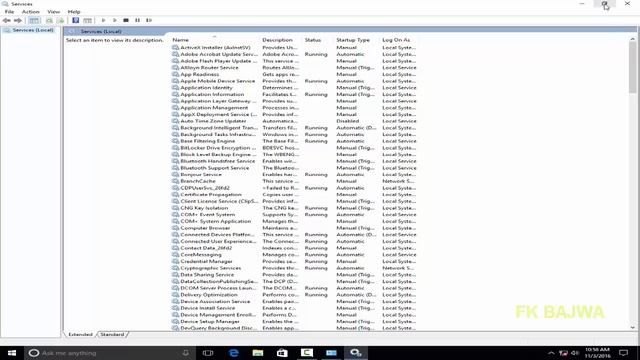Screen dimensions: 640x360
Task: Click the Pause Service toolbar icon
Action: pyautogui.click(x=138, y=20)
